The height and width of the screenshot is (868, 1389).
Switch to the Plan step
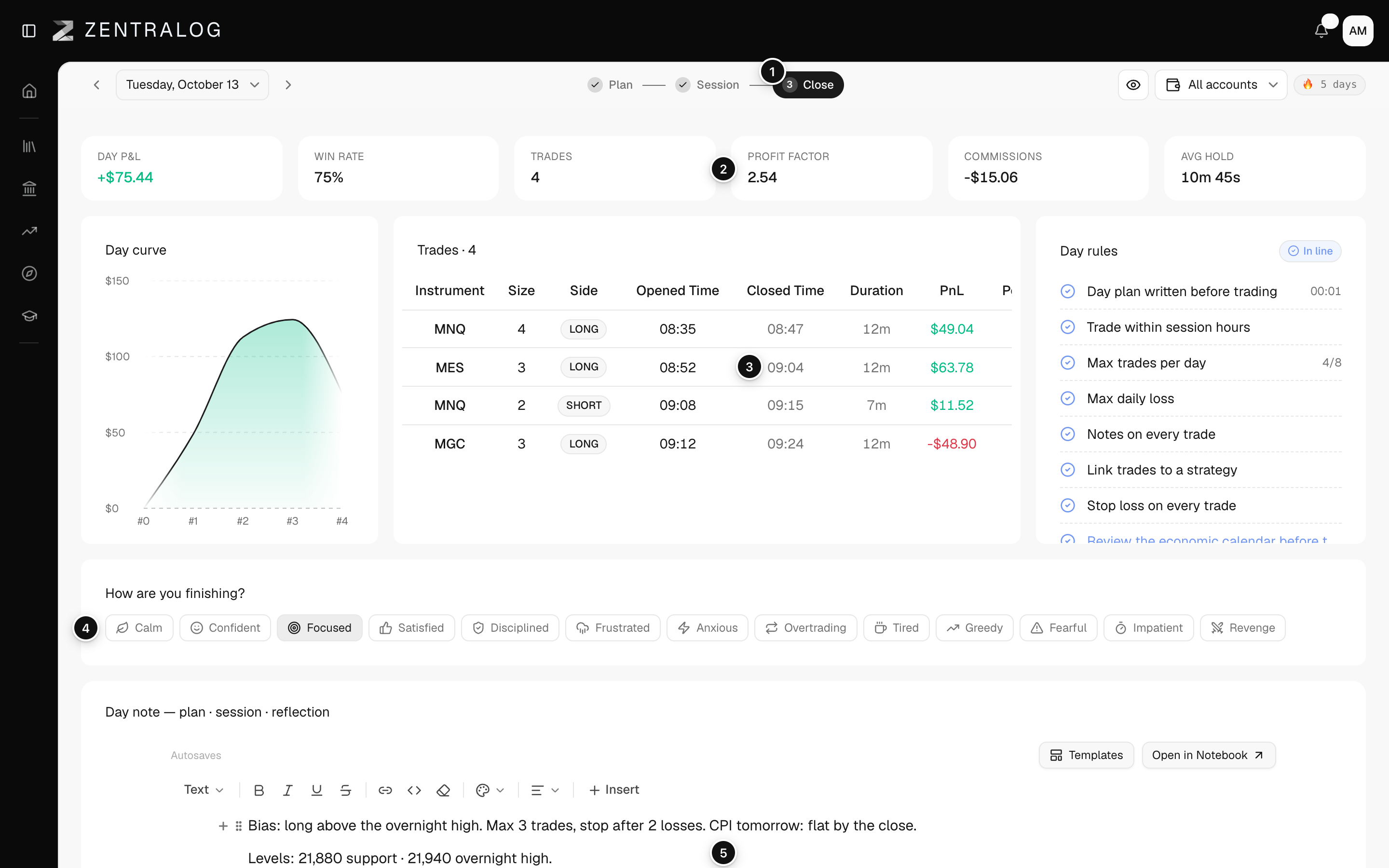(x=610, y=85)
